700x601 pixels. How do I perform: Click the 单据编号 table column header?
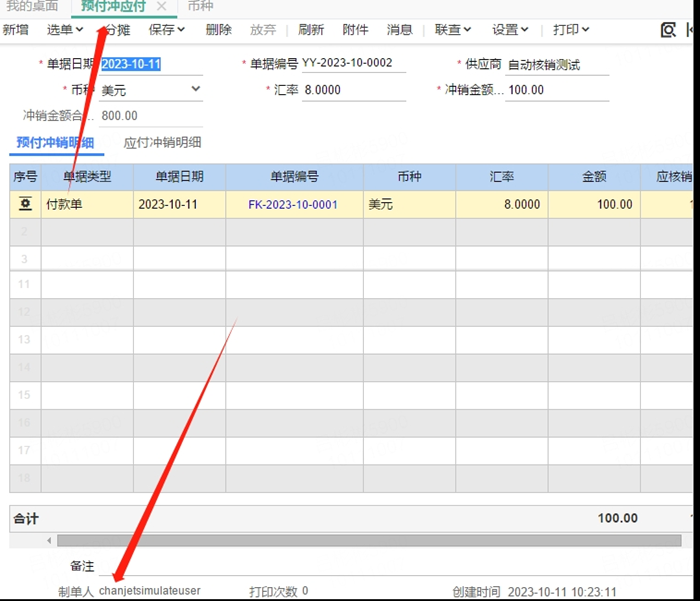point(295,177)
